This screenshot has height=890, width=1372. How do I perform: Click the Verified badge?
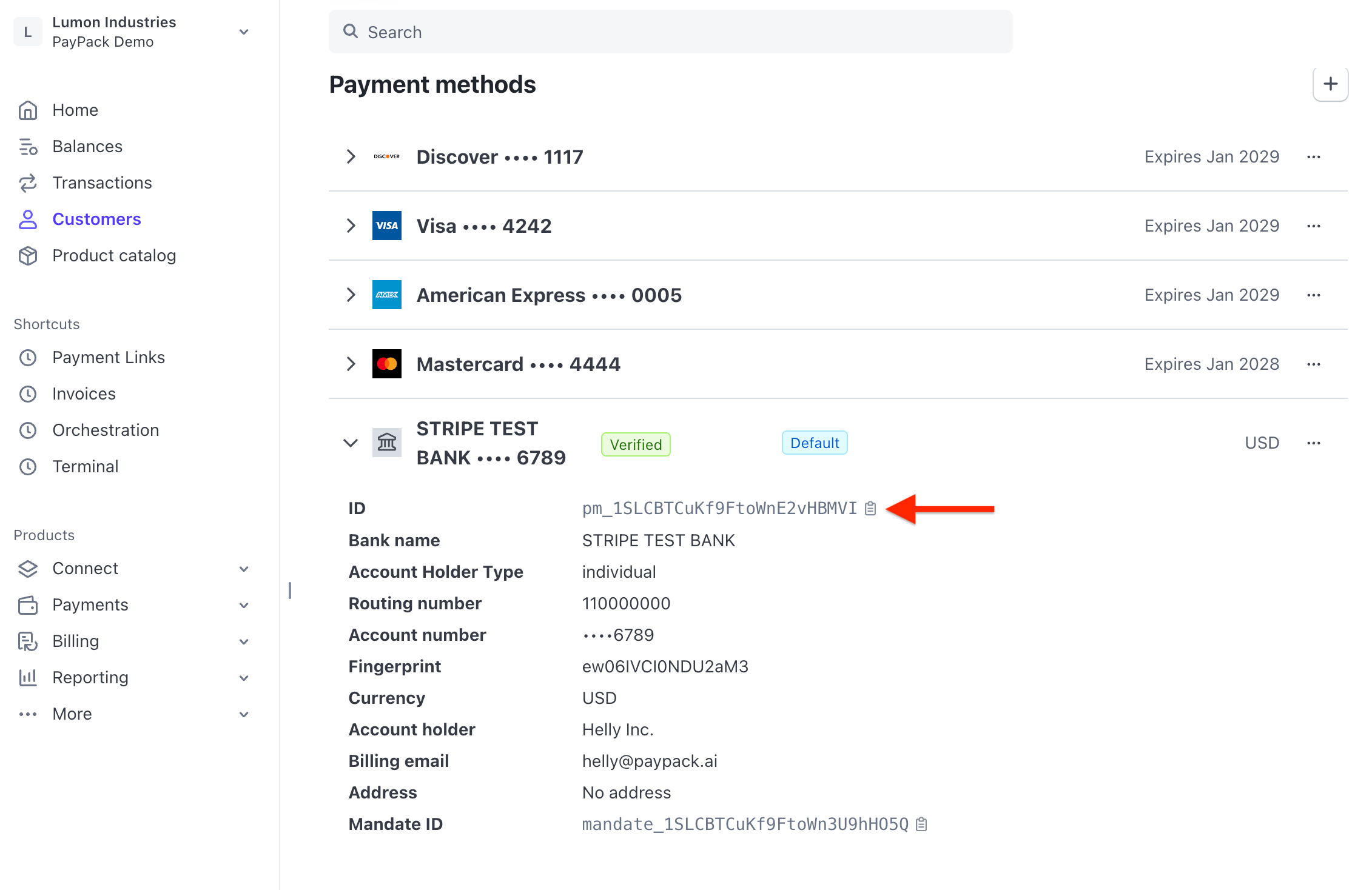pos(636,444)
